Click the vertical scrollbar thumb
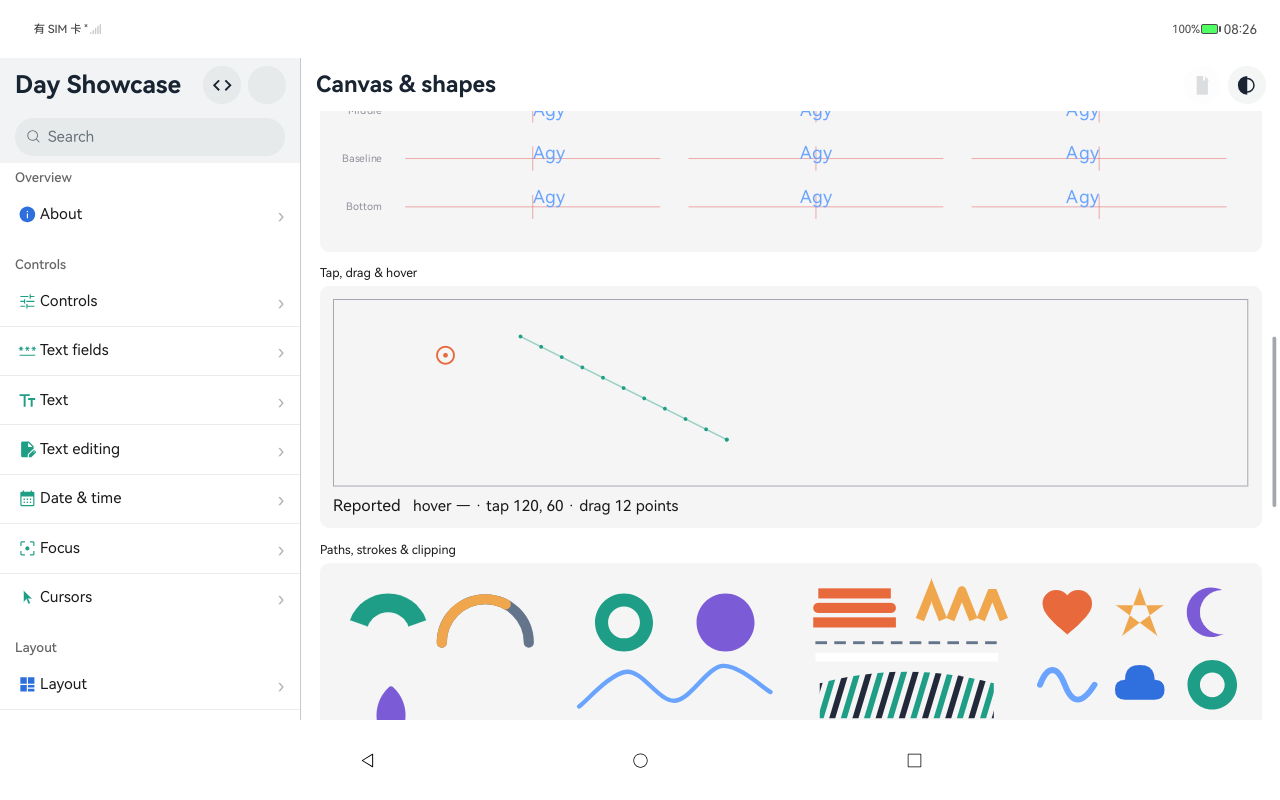 (x=1274, y=421)
